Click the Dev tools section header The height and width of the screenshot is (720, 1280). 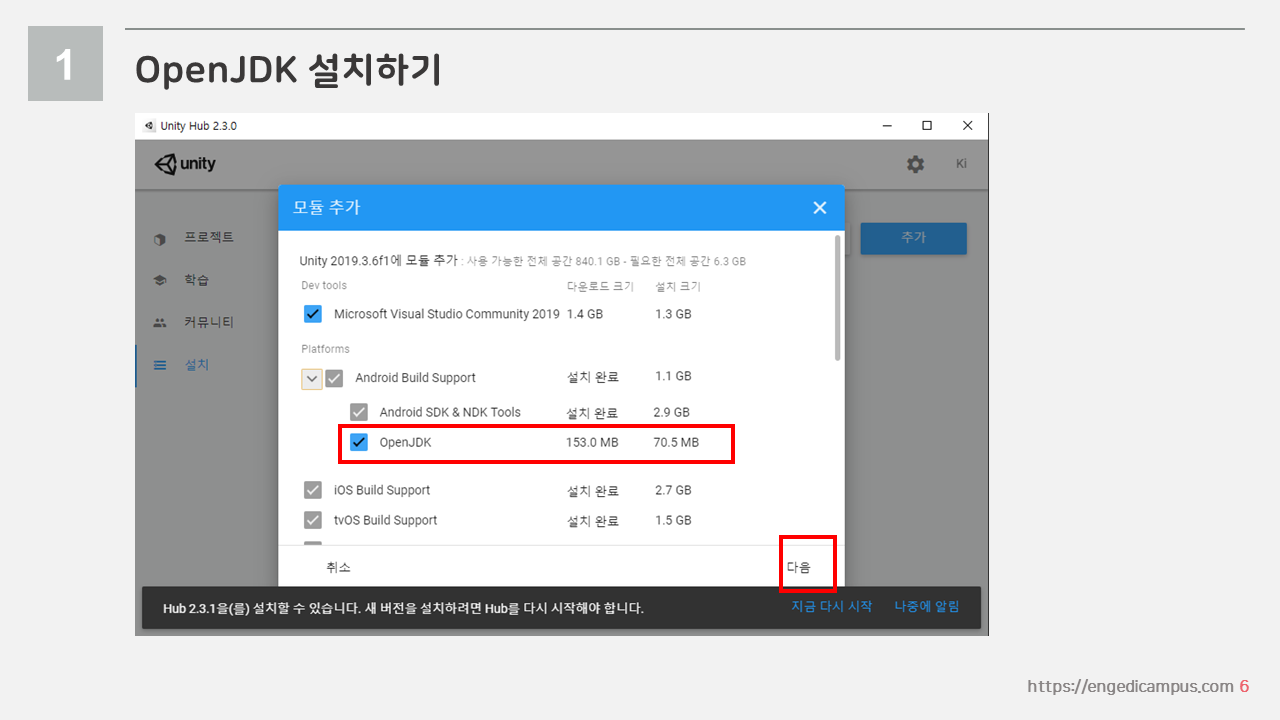(x=324, y=286)
